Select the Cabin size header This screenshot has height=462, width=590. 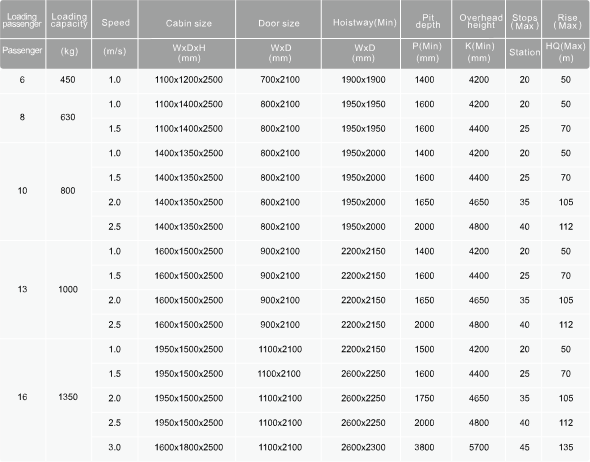(187, 20)
